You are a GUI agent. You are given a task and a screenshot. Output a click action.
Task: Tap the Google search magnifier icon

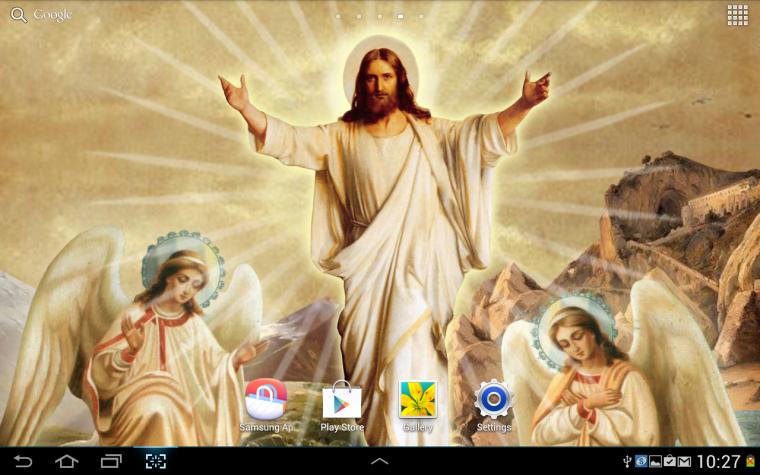pyautogui.click(x=18, y=15)
